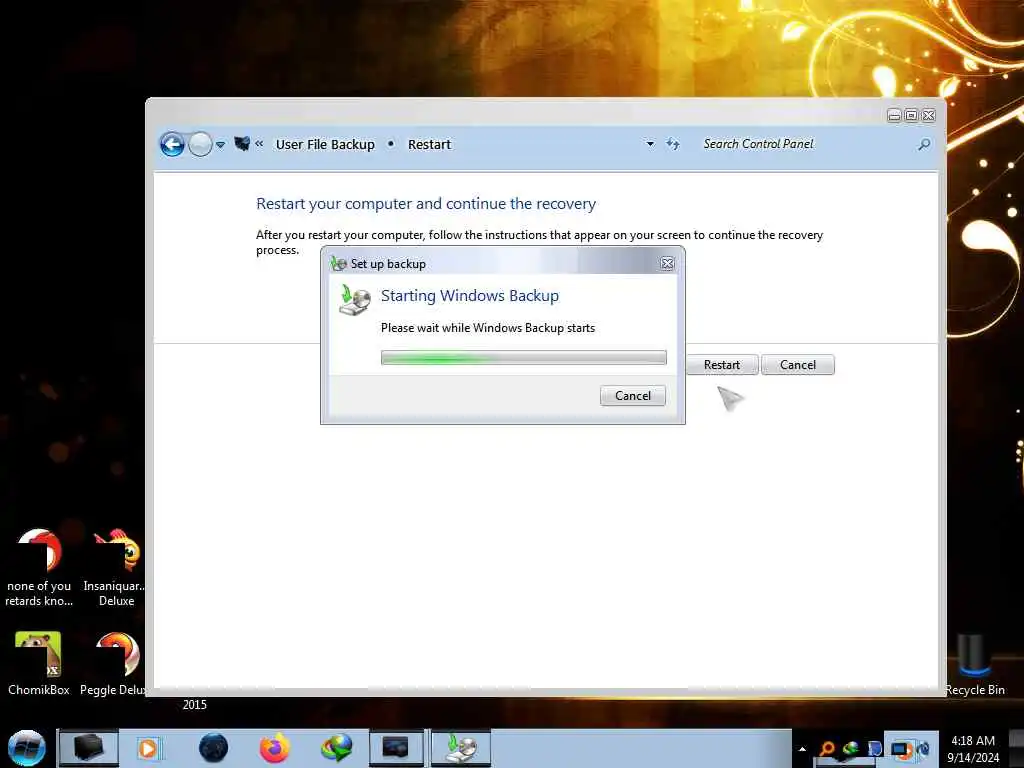Click the Back arrow in Control Panel window
Viewport: 1024px width, 768px height.
172,144
